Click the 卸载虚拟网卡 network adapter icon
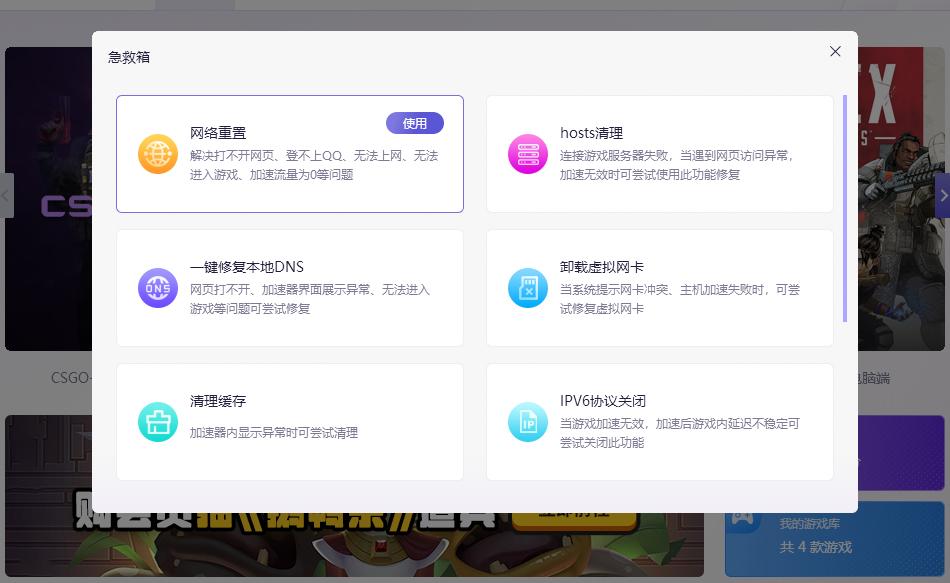950x583 pixels. click(528, 287)
